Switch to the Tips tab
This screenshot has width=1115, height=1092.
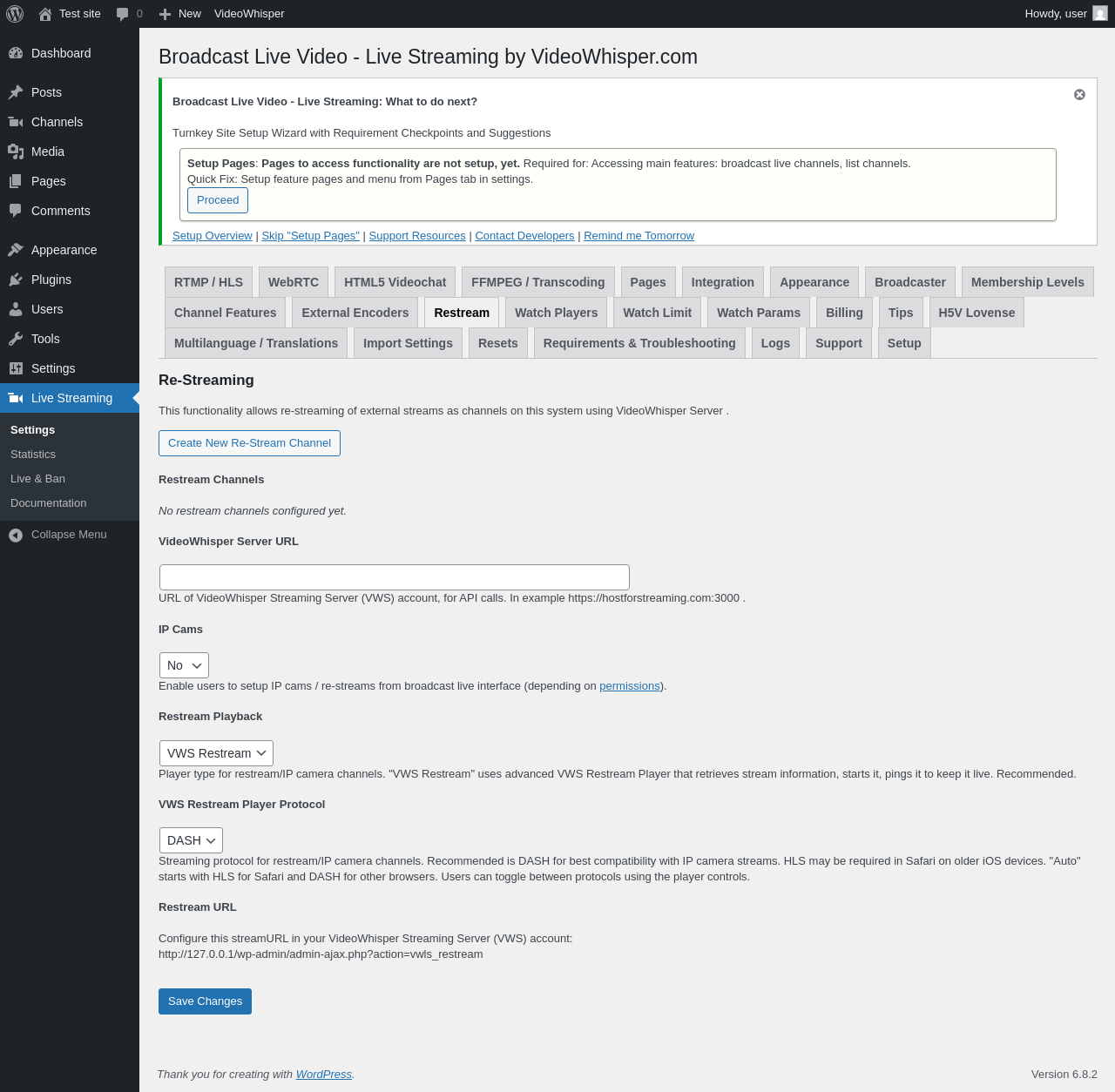point(901,313)
